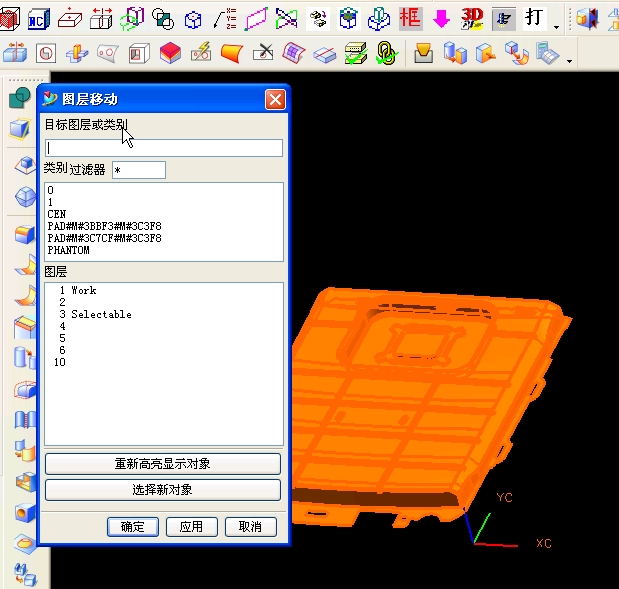The image size is (619, 589).
Task: Click the lightning bolt feature icon
Action: pos(201,53)
